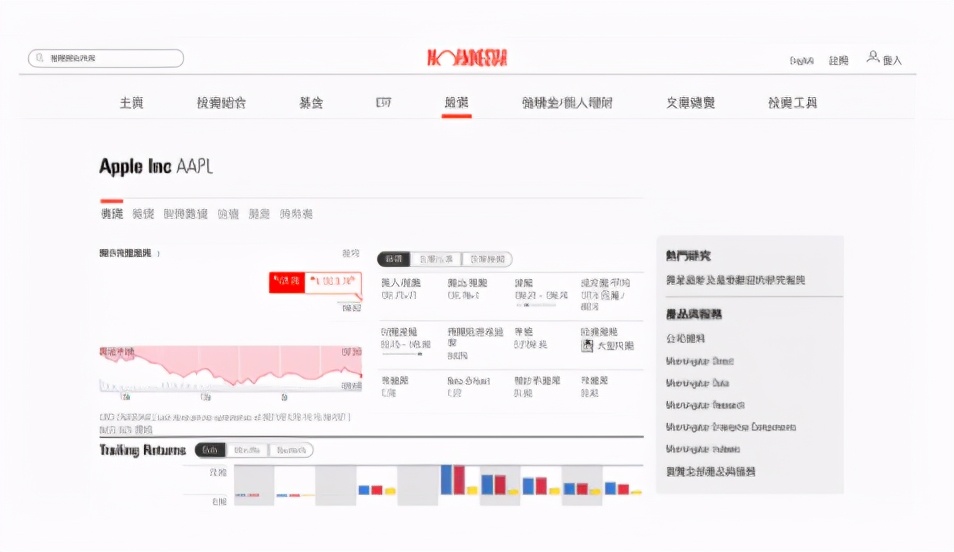Click the Apple Inc AAPL heading
The width and height of the screenshot is (954, 552).
[156, 166]
